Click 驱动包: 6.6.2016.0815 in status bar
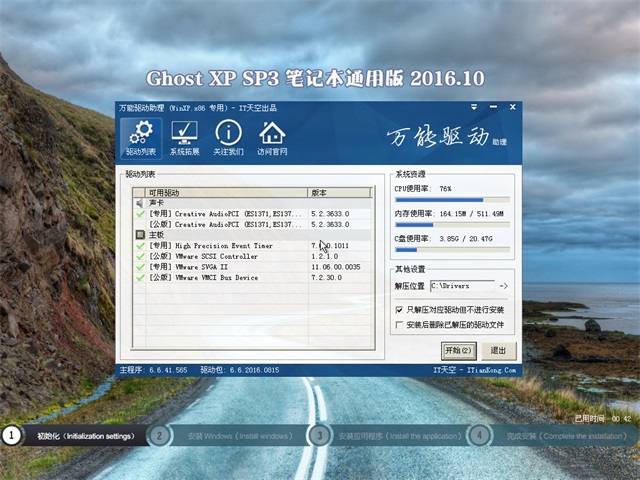 pyautogui.click(x=240, y=370)
